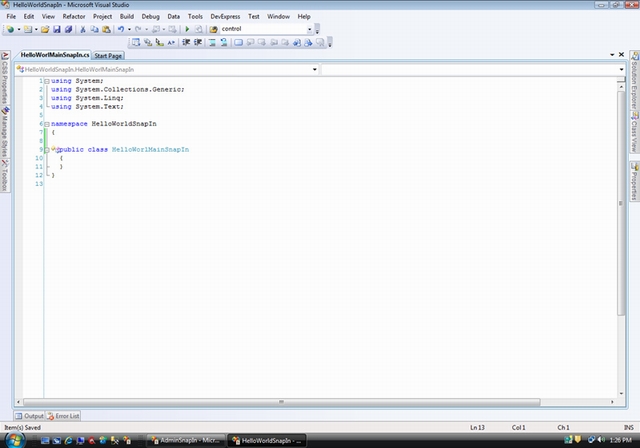Expand the Toolbox side tab
The height and width of the screenshot is (448, 640).
click(4, 175)
